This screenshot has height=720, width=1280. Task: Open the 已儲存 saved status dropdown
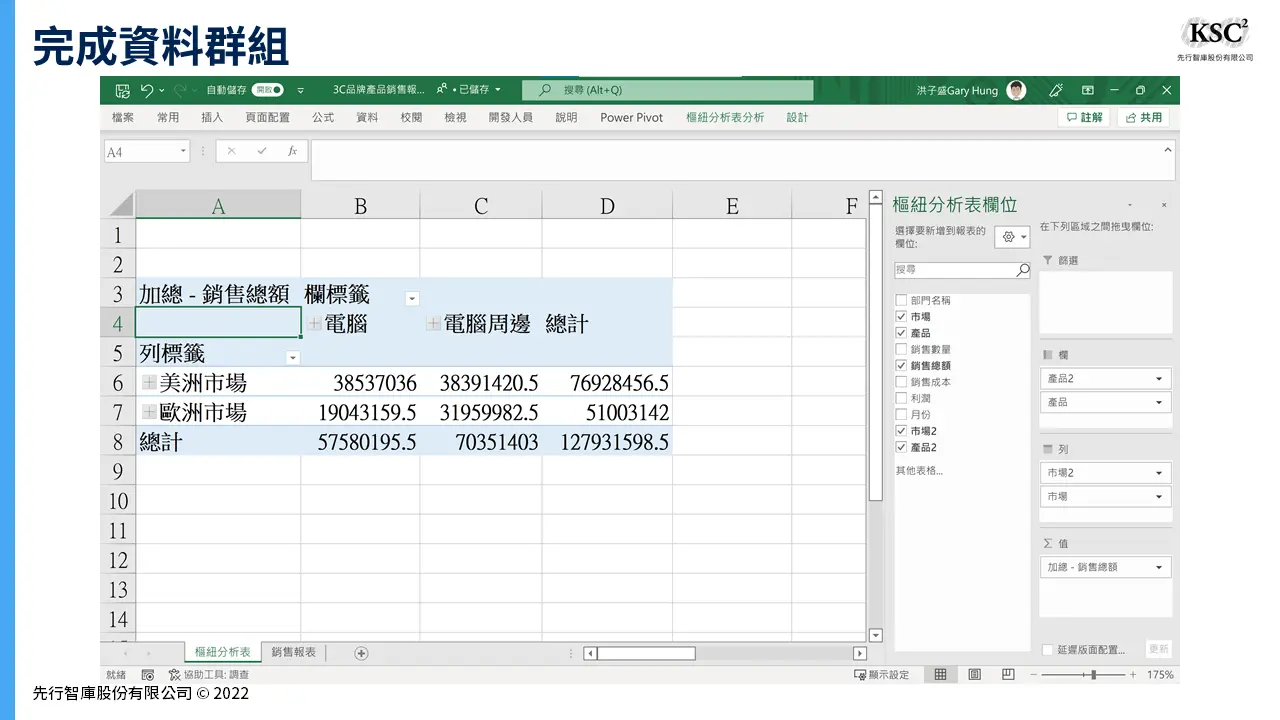click(497, 90)
